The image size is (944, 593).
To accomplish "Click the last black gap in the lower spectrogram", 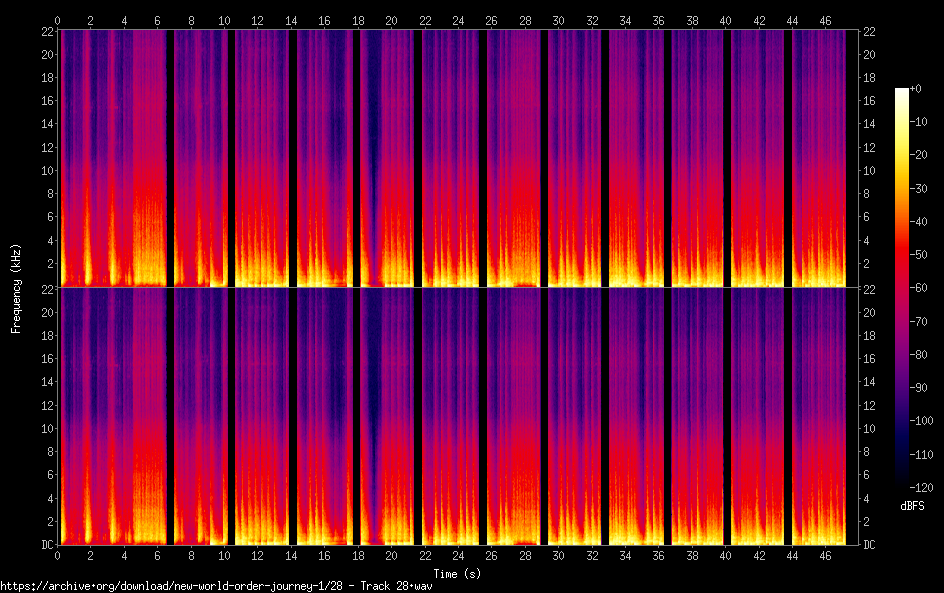I will point(788,416).
